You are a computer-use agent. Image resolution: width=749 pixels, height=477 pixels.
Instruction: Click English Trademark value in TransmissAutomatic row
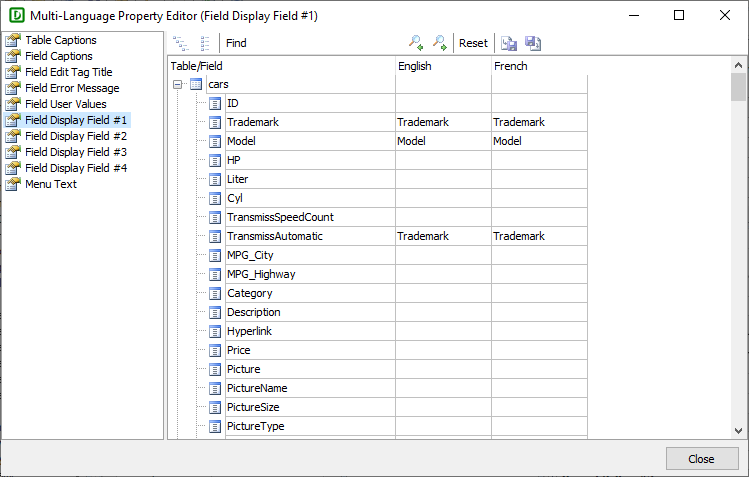(x=423, y=236)
